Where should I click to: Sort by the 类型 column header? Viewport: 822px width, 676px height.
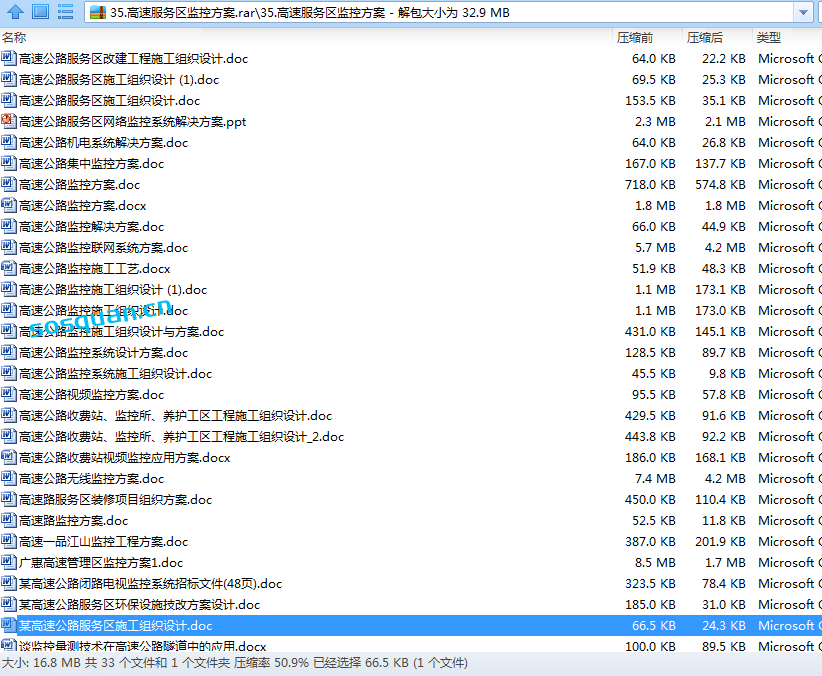[768, 37]
